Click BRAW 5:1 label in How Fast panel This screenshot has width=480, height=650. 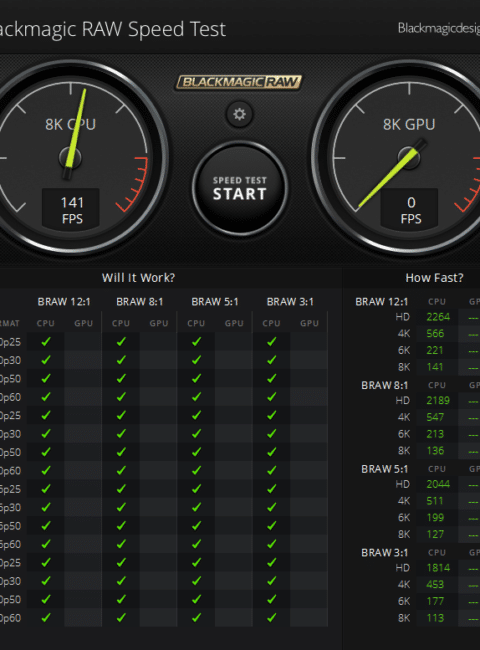[x=385, y=469]
